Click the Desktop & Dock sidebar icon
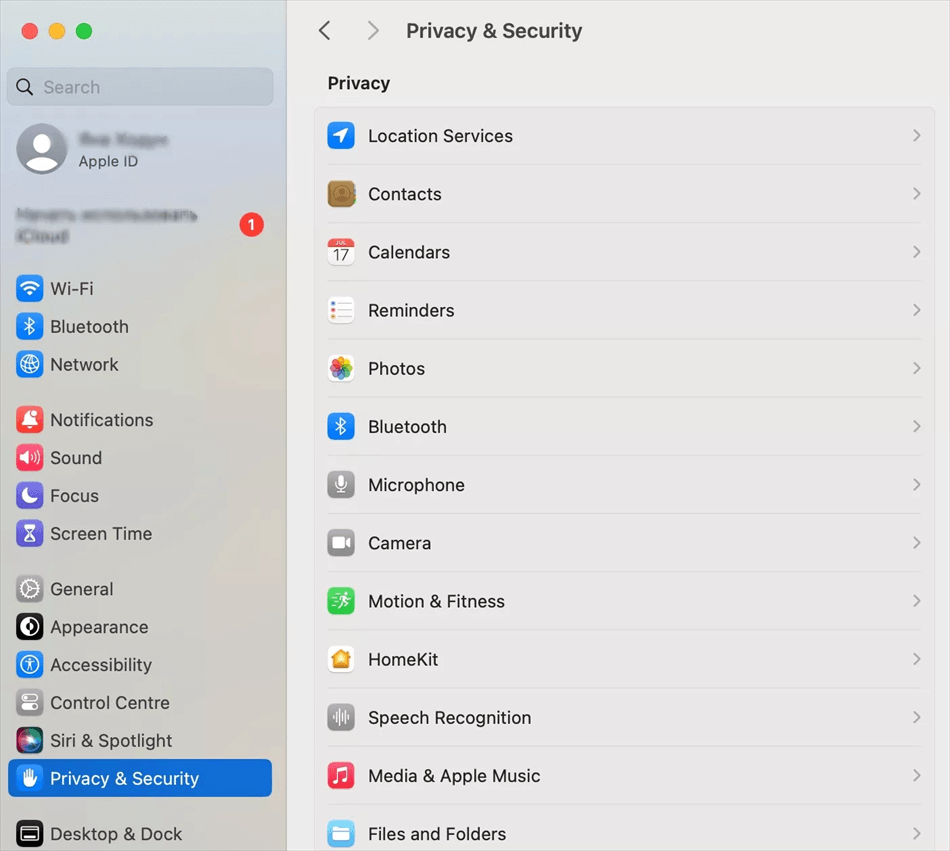The image size is (950, 851). tap(30, 834)
